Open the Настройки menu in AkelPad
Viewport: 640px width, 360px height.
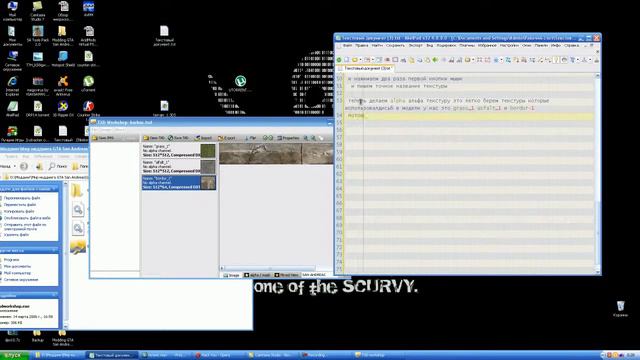pos(509,46)
